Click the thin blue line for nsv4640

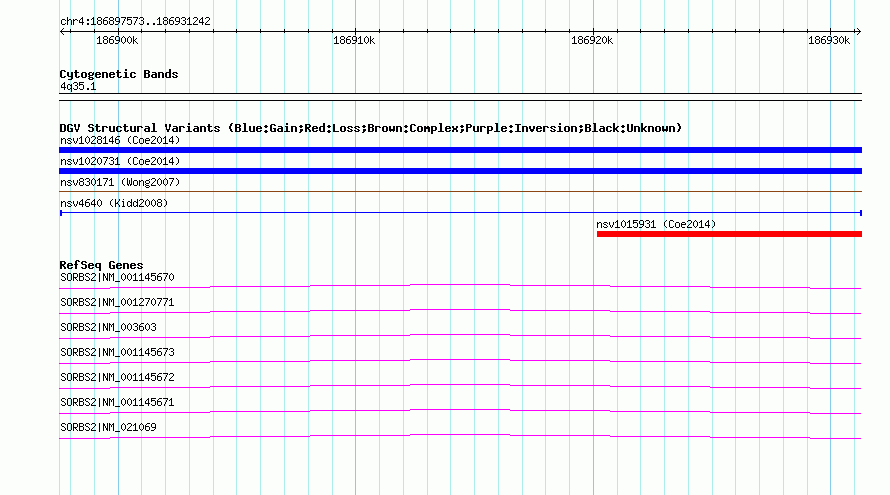click(x=460, y=213)
